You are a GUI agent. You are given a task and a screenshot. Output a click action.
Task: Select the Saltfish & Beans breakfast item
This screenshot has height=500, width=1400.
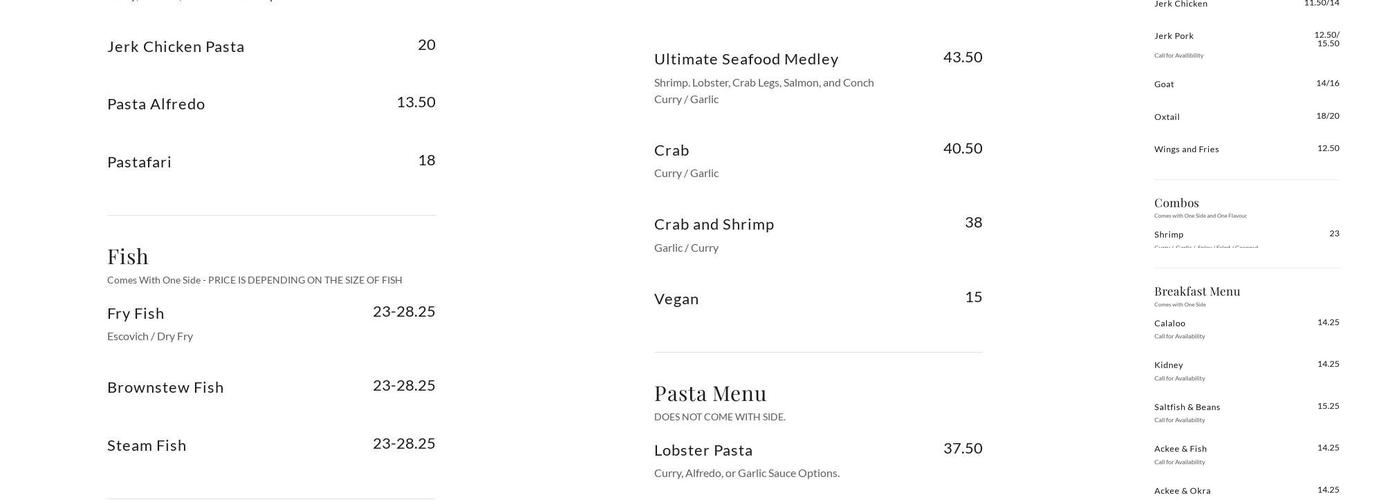coord(1187,407)
